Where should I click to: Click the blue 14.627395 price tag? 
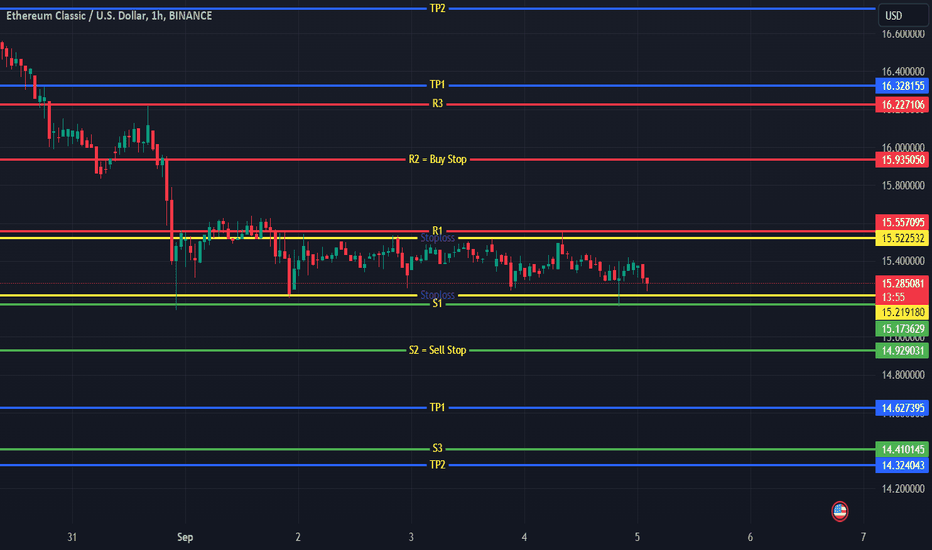(x=902, y=408)
